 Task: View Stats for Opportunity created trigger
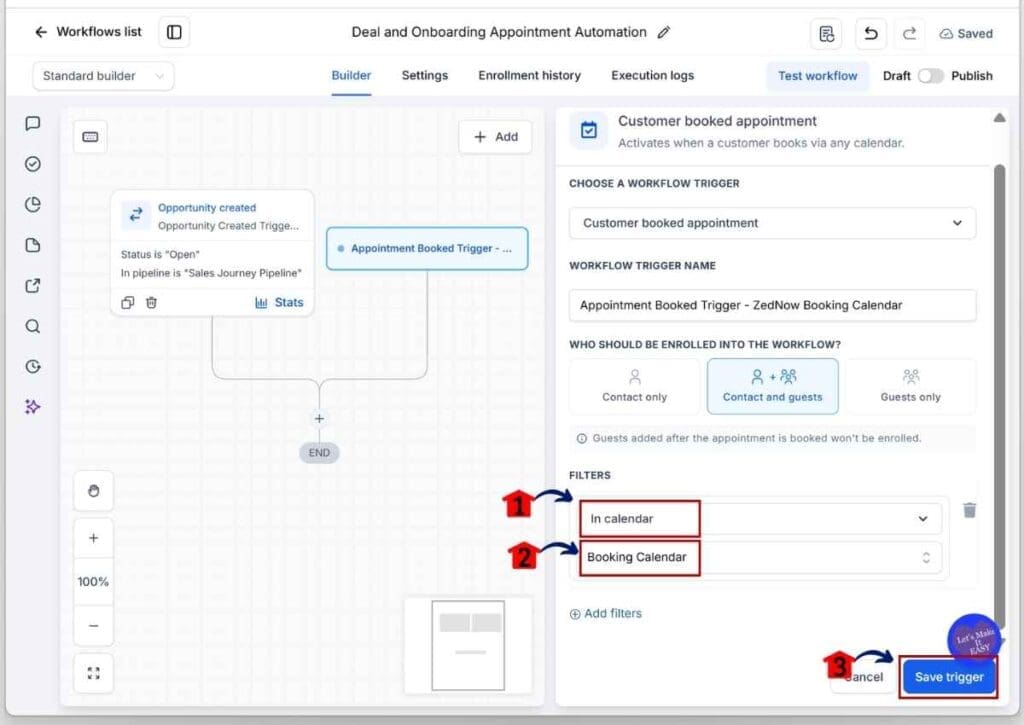(280, 302)
